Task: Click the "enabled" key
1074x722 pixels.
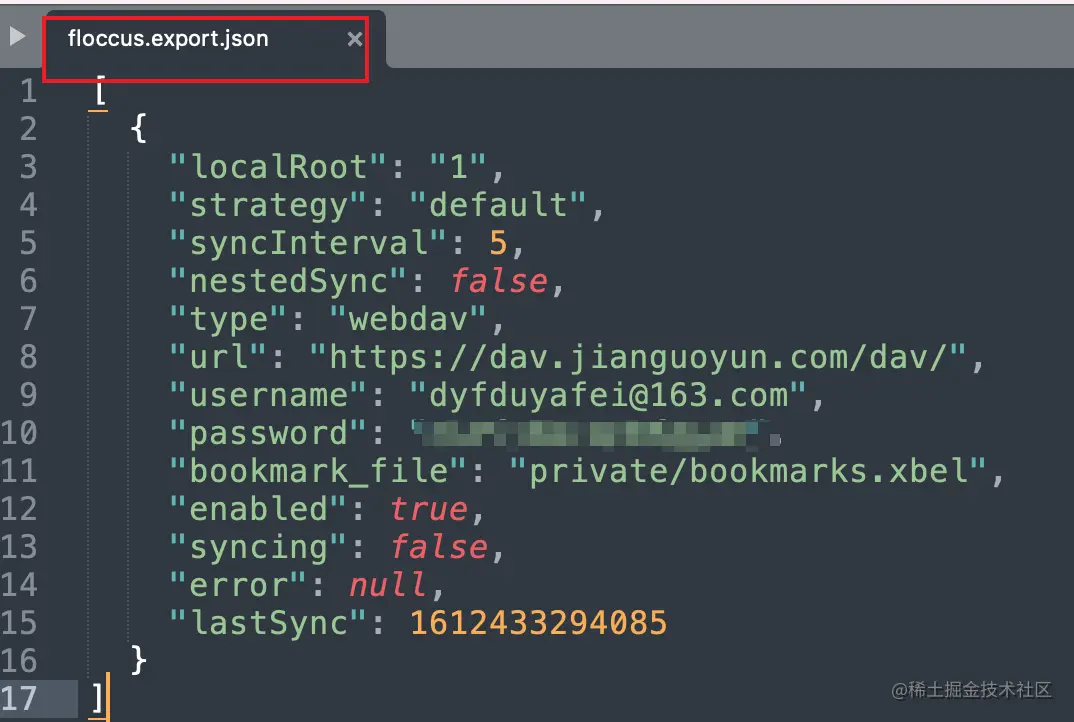Action: click(258, 508)
